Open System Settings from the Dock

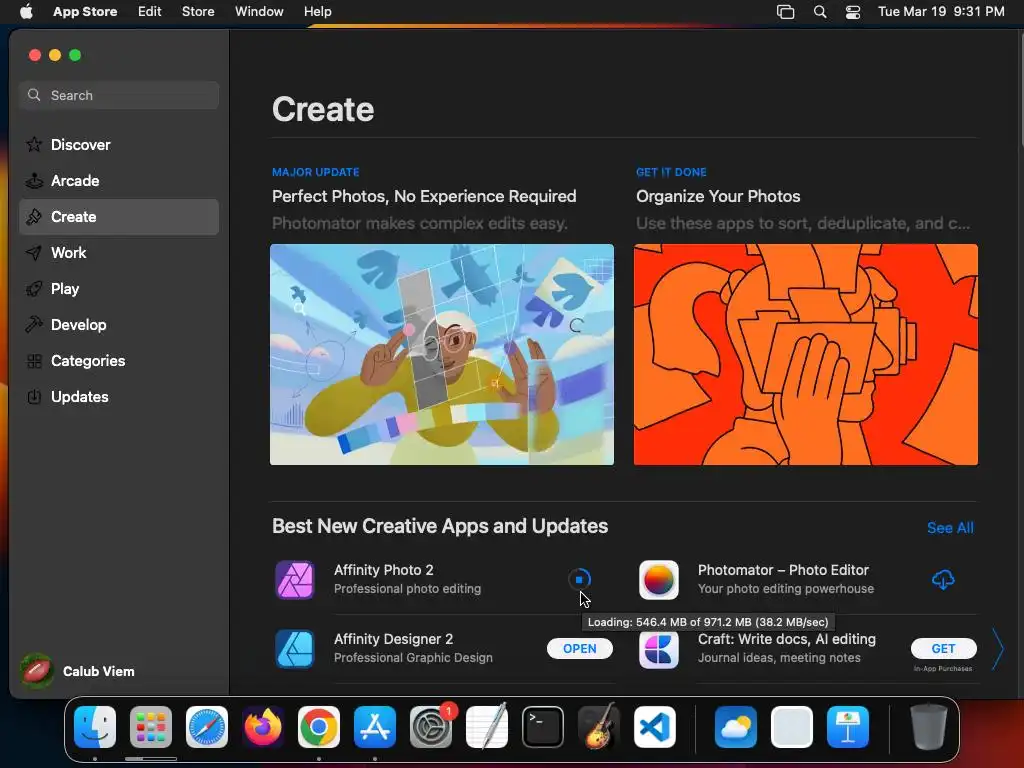[x=431, y=727]
